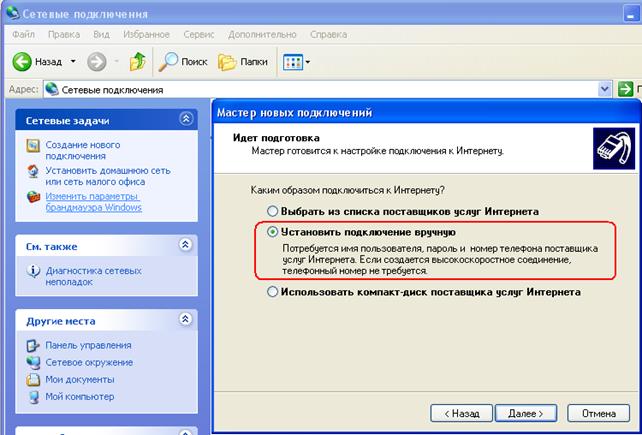Image resolution: width=642 pixels, height=435 pixels.
Task: Click the Views icon in toolbar
Action: click(293, 62)
